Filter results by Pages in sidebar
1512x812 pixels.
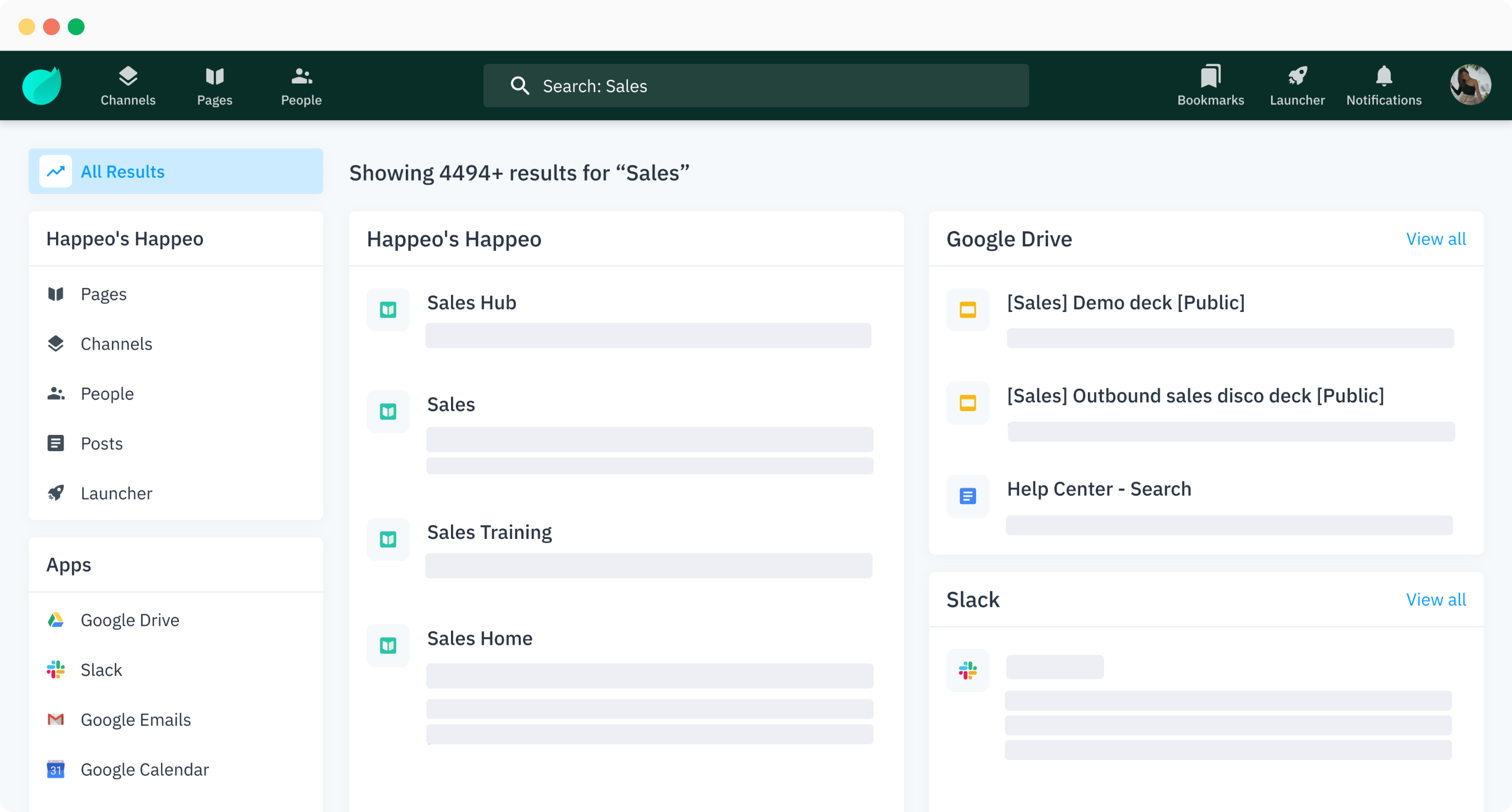[x=175, y=294]
